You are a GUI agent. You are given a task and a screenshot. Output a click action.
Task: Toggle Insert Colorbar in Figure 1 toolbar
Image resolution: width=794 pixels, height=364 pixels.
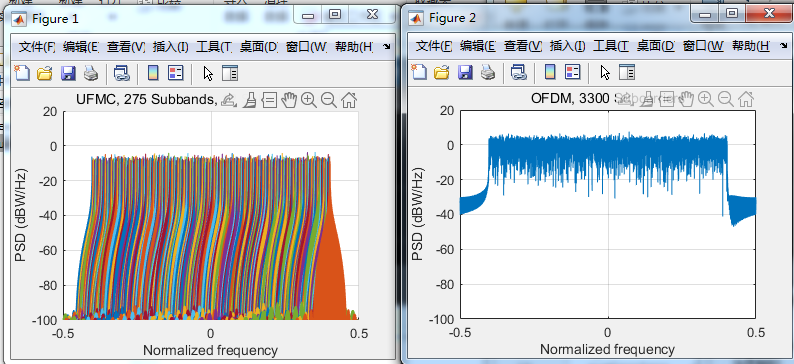click(x=153, y=73)
